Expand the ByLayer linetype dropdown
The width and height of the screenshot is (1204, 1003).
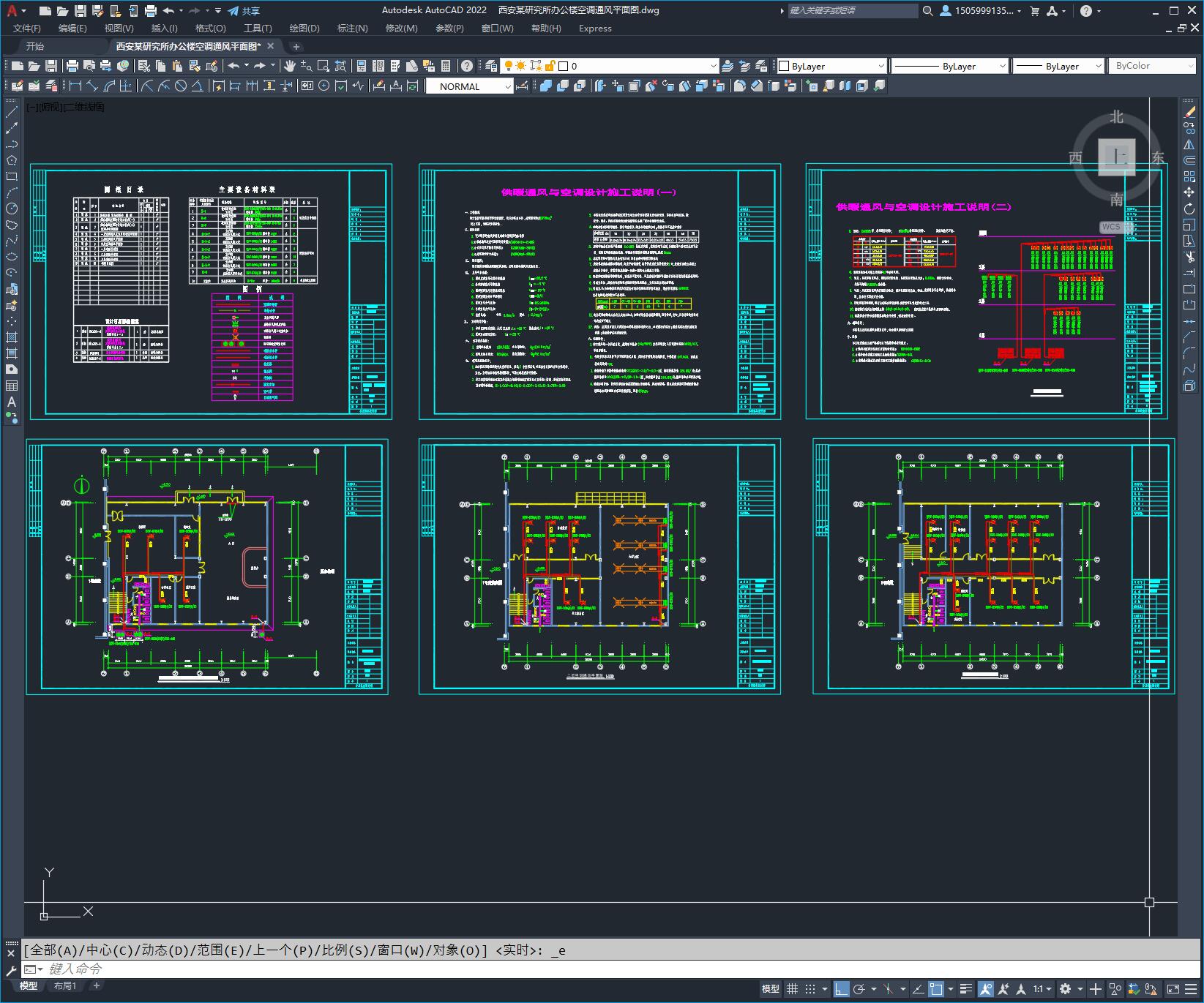pos(950,66)
